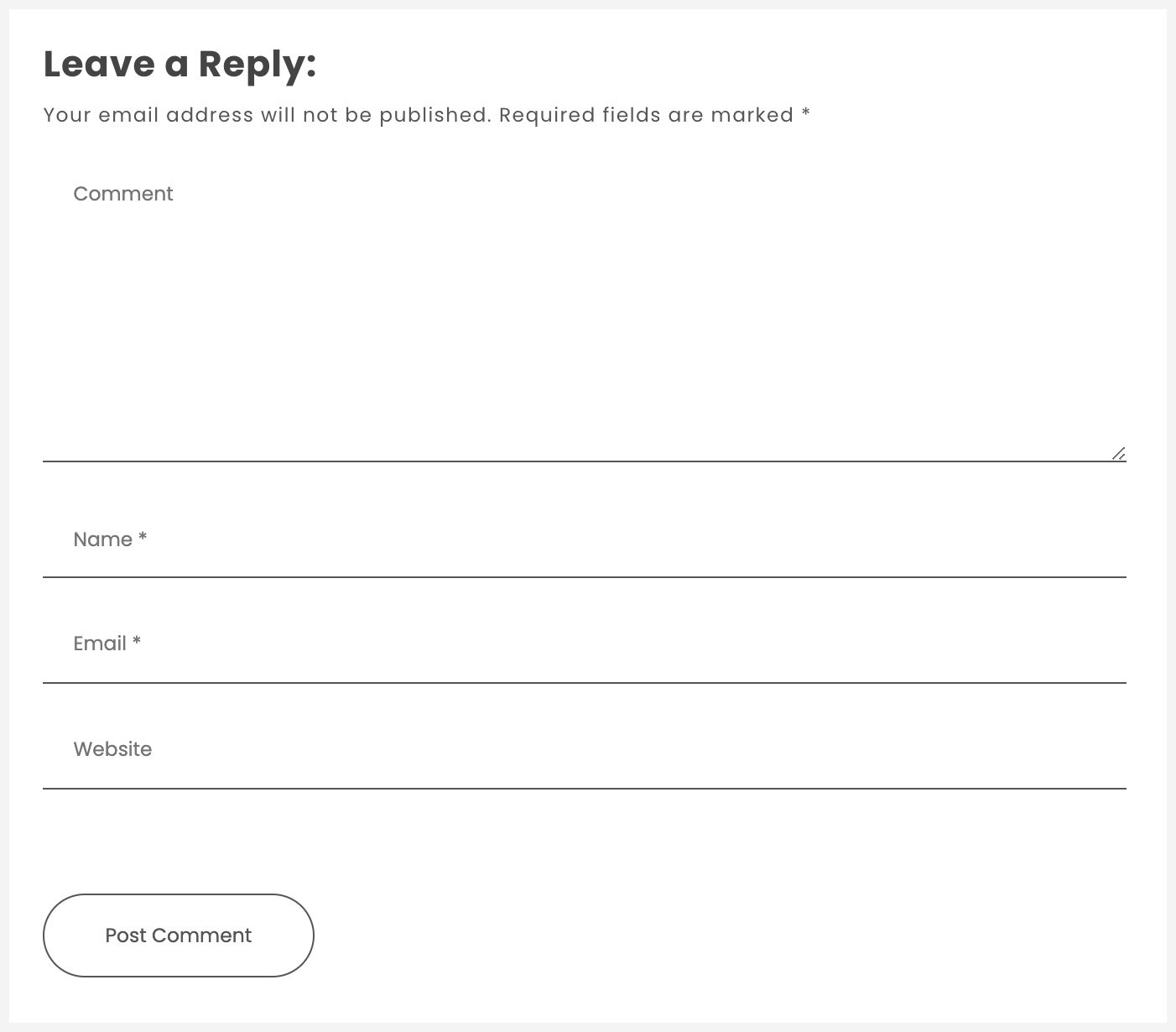Click the 'Name *' placeholder label

[110, 539]
